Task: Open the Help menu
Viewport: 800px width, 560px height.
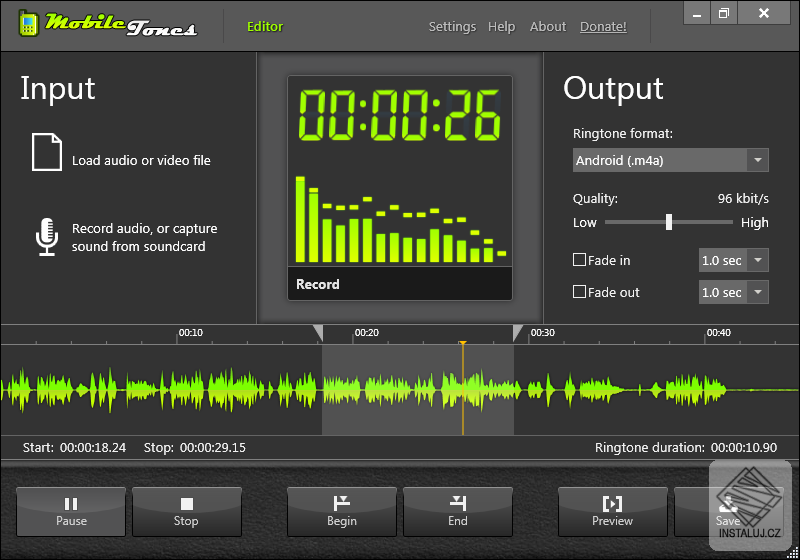Action: point(502,27)
